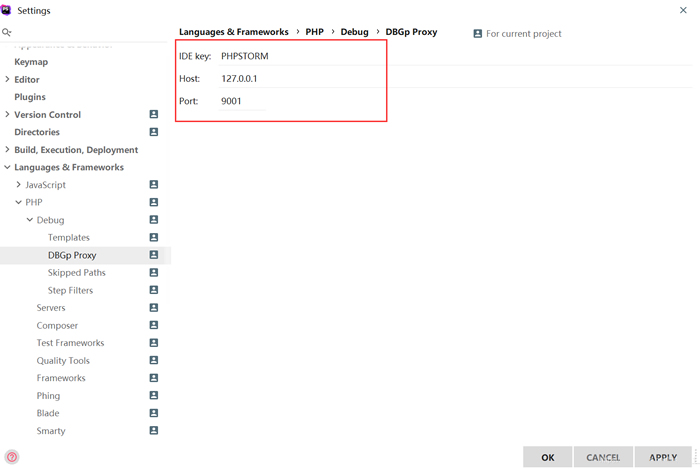Click the project icon beside PHP
The height and width of the screenshot is (469, 700).
(154, 202)
